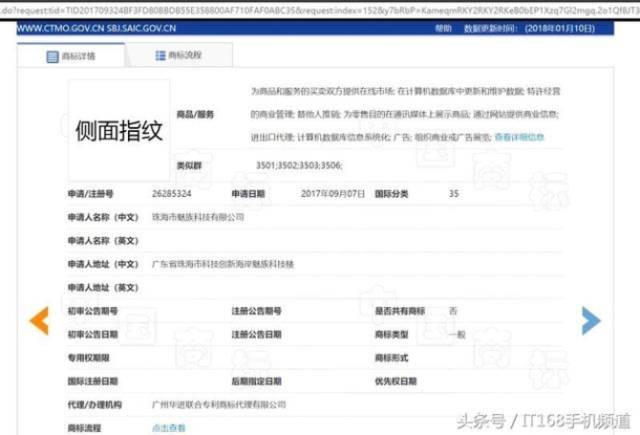
Task: Select agency 广州华进联合专利商标代理有限公司
Action: (x=219, y=404)
